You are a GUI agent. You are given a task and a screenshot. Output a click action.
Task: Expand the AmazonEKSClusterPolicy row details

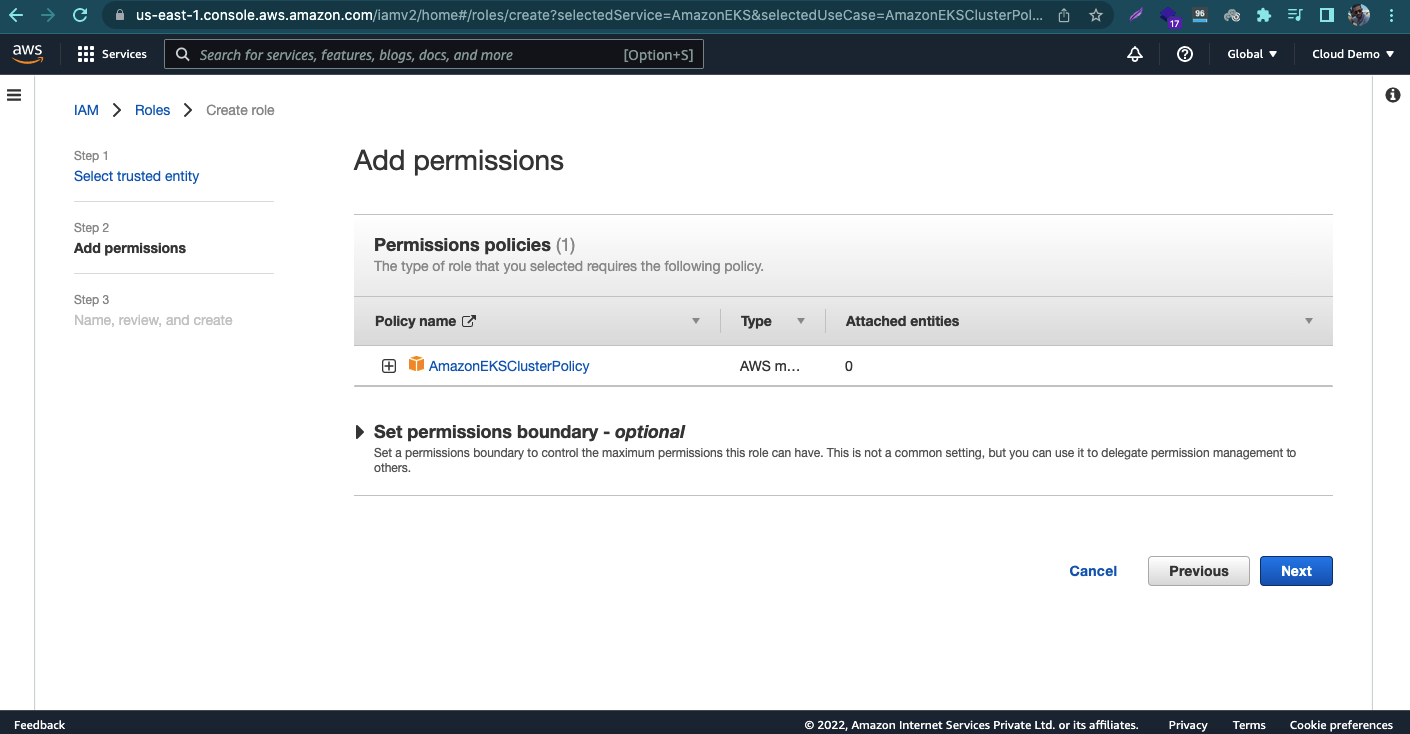tap(389, 366)
